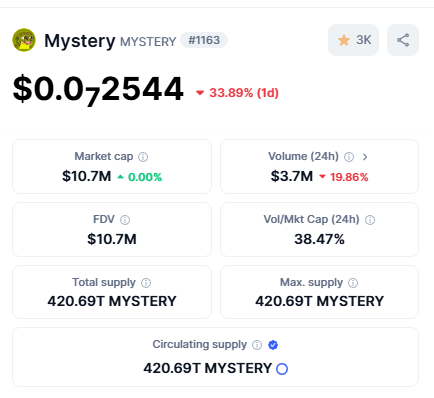
Task: Open Max. supply info icon
Action: 353,283
